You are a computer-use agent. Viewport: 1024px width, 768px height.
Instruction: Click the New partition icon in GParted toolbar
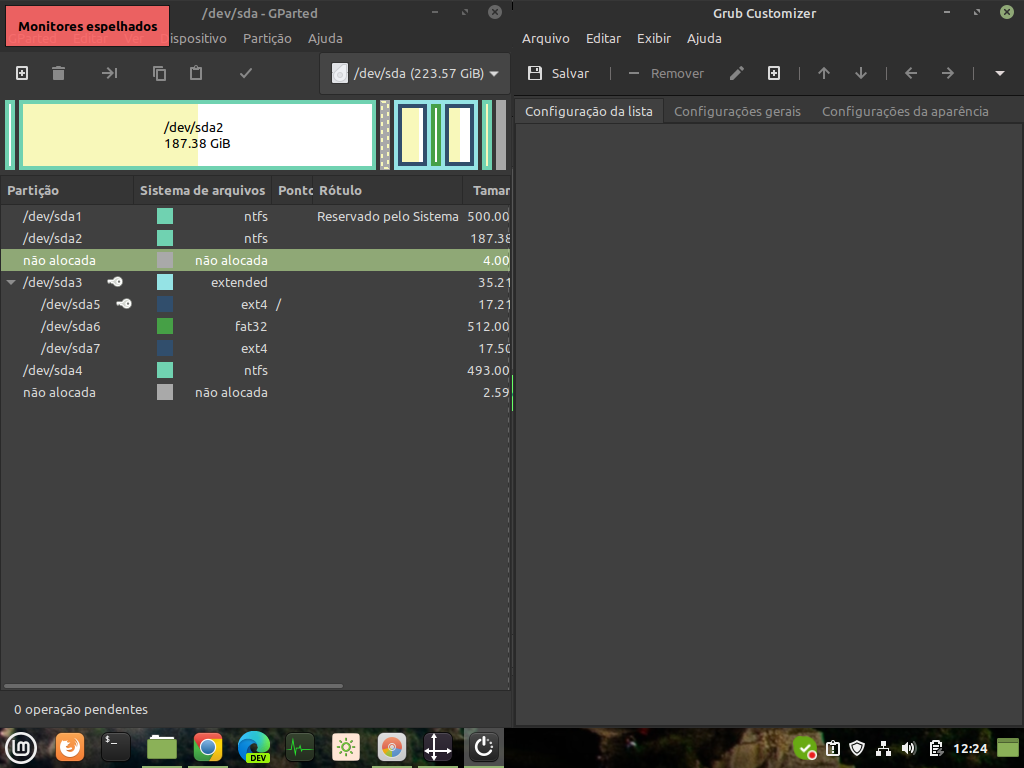tap(22, 73)
